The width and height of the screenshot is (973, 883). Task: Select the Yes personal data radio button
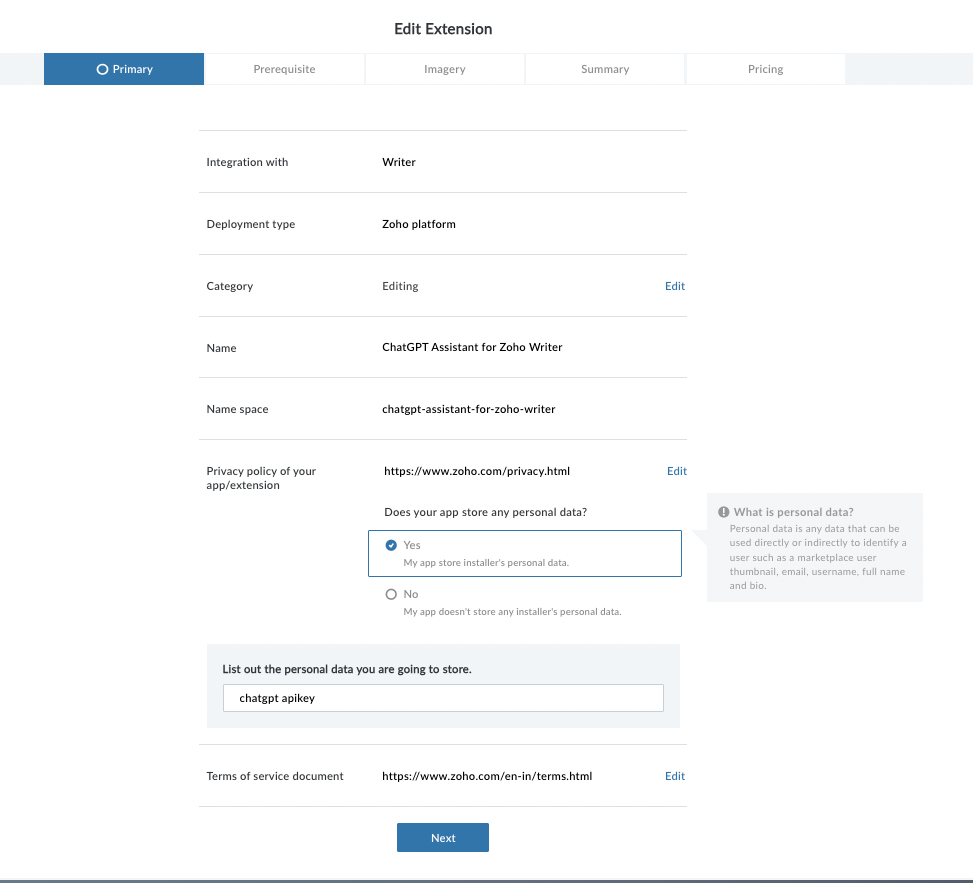[x=391, y=546]
